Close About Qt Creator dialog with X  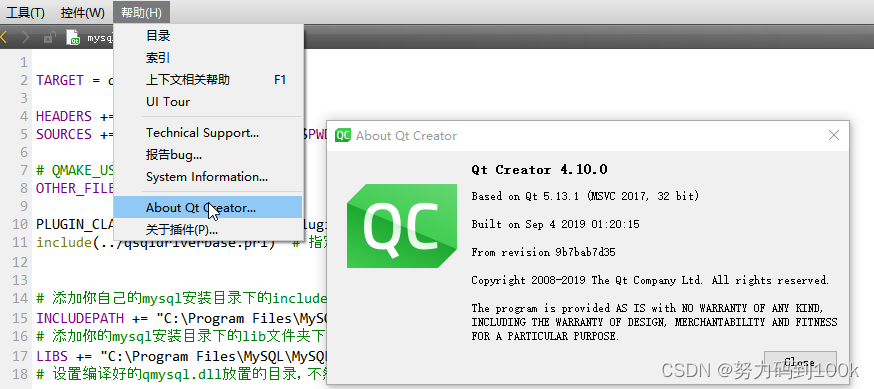coord(834,135)
